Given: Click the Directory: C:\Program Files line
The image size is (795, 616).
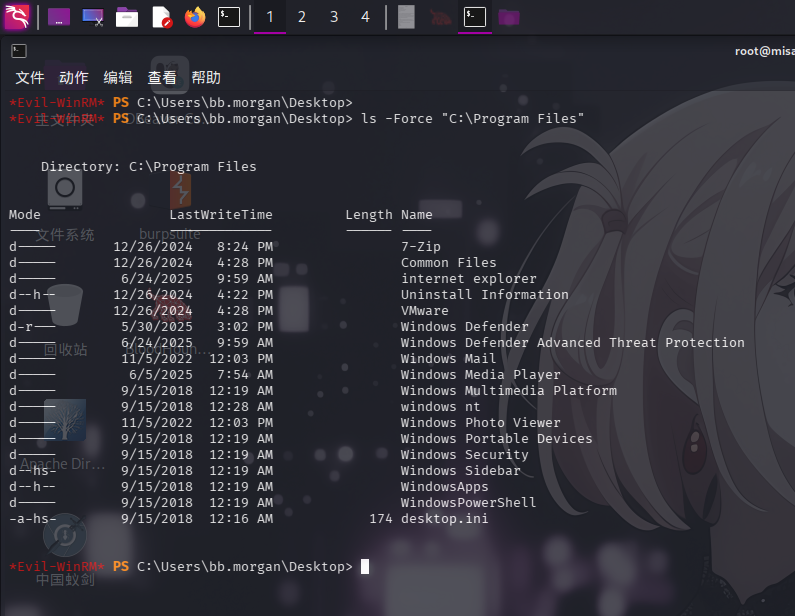Looking at the screenshot, I should [x=149, y=167].
